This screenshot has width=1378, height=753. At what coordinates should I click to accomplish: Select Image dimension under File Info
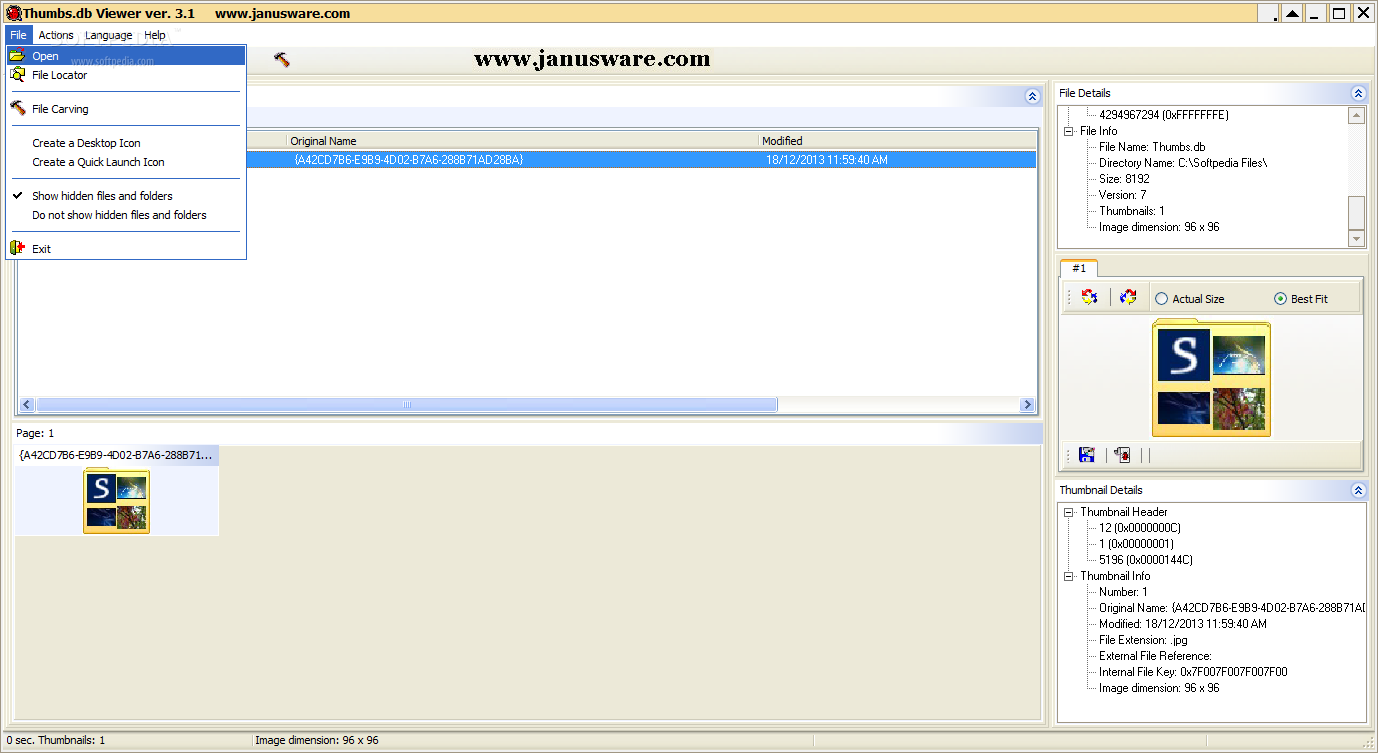[x=1159, y=227]
